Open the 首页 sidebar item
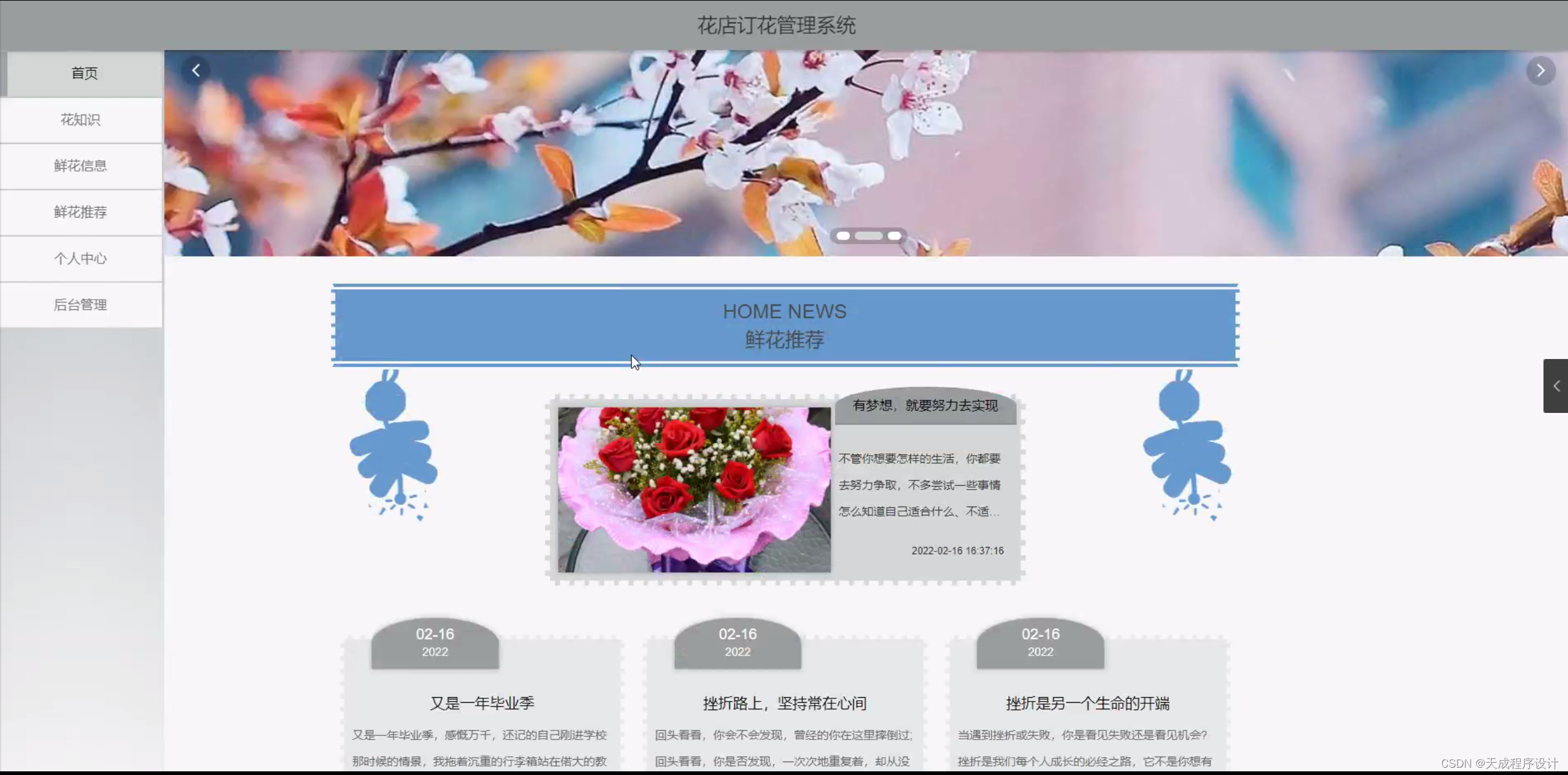 click(x=83, y=73)
